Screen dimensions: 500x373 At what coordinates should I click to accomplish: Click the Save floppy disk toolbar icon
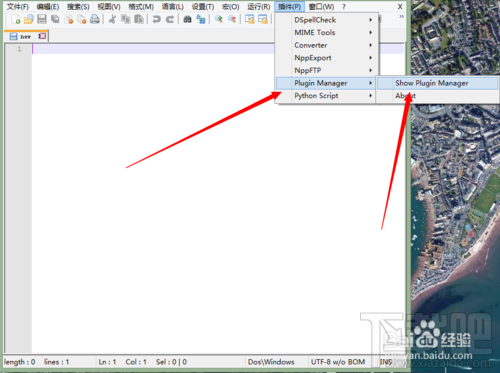tap(42, 19)
